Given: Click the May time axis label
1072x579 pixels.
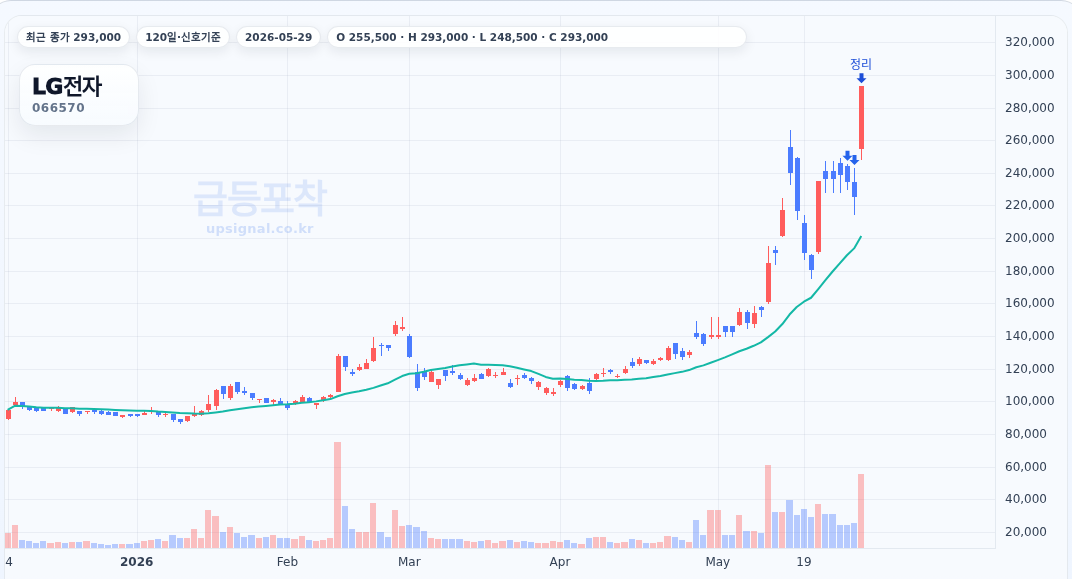Looking at the screenshot, I should click(x=718, y=561).
